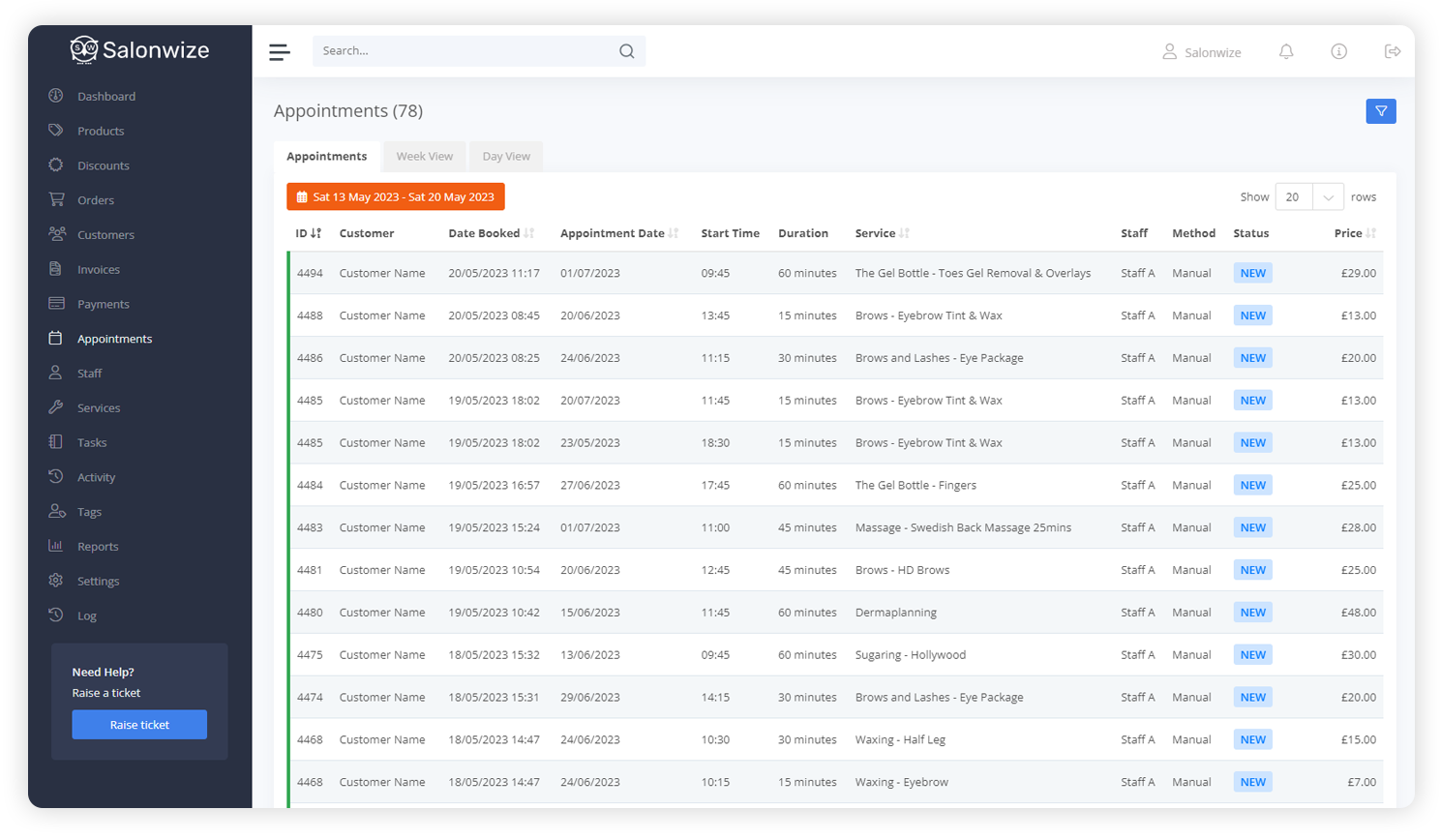The width and height of the screenshot is (1440, 840).
Task: Click the logout icon in header
Action: [x=1393, y=52]
